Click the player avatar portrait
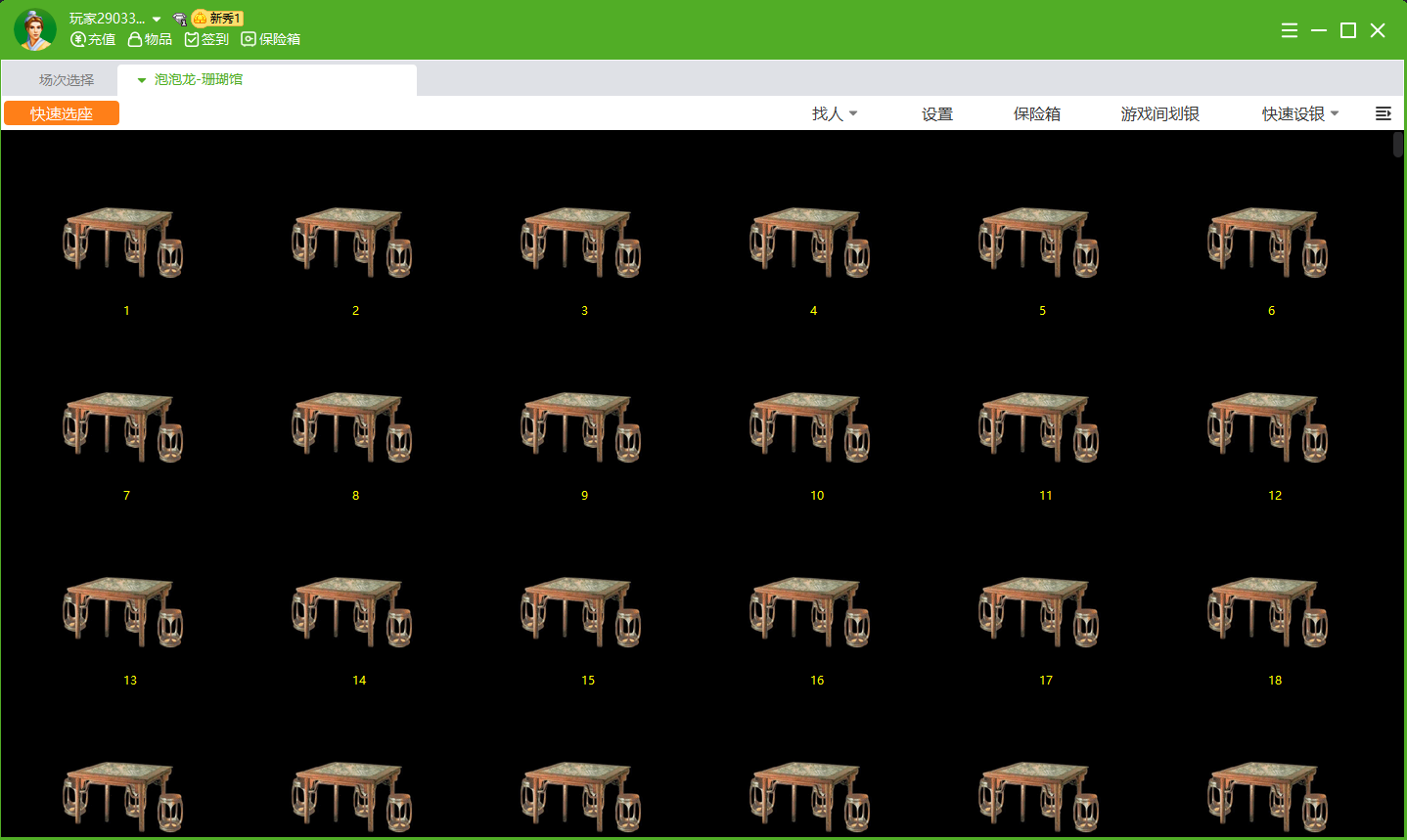This screenshot has height=840, width=1407. 35,29
